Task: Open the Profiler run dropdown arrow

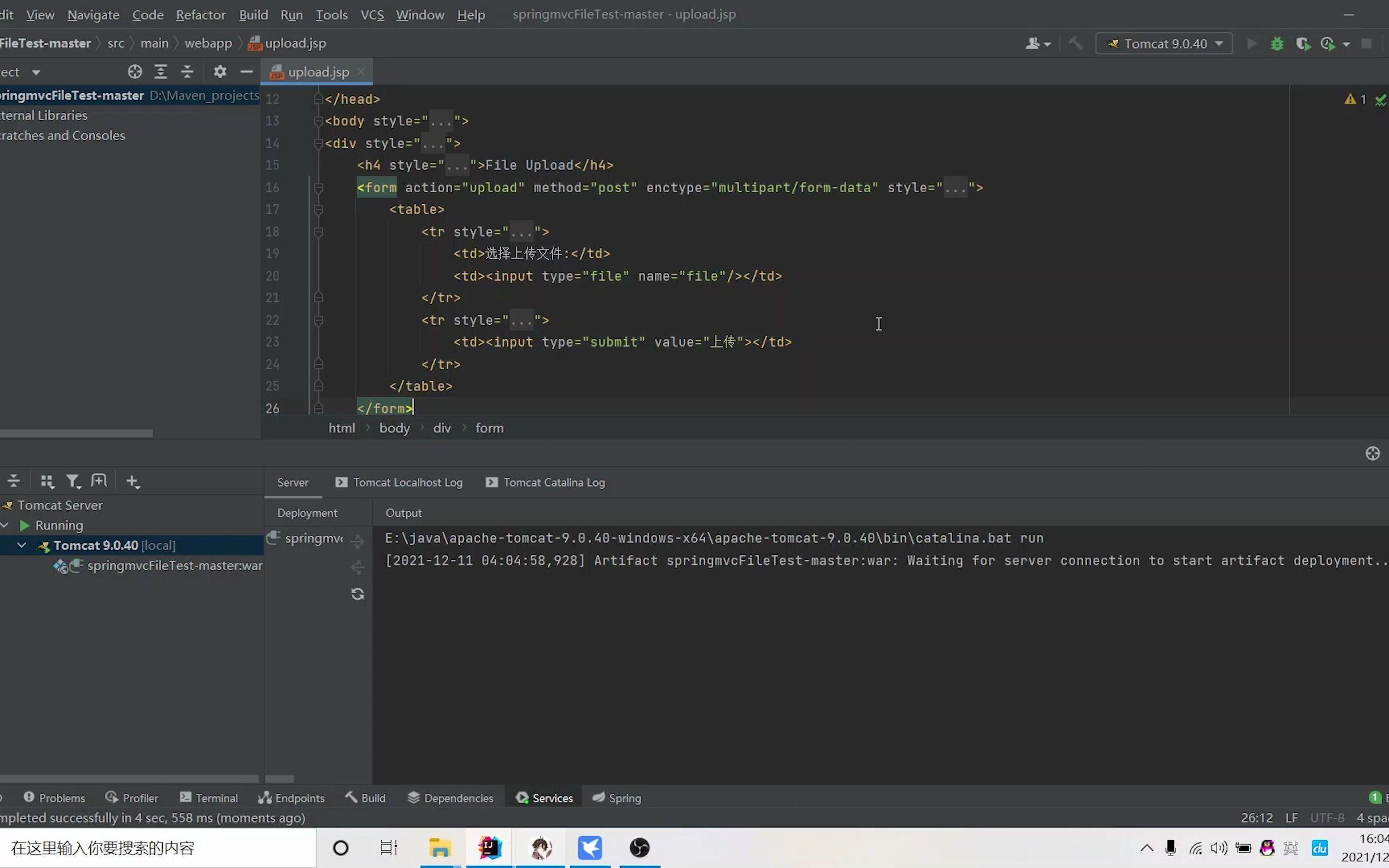Action: tap(1347, 43)
